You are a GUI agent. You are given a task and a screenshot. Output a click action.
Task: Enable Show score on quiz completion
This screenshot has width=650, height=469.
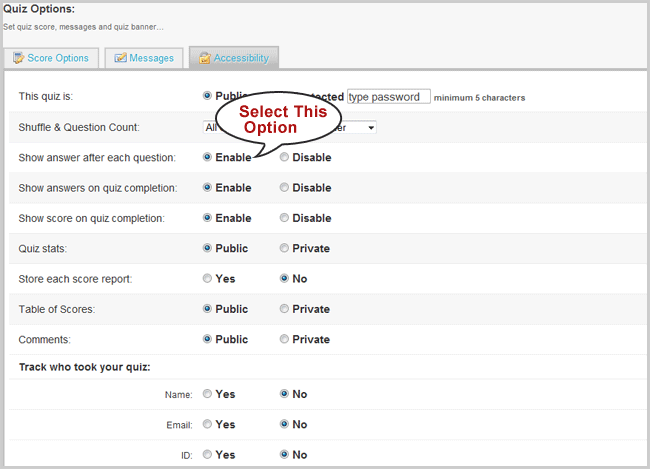[x=207, y=218]
